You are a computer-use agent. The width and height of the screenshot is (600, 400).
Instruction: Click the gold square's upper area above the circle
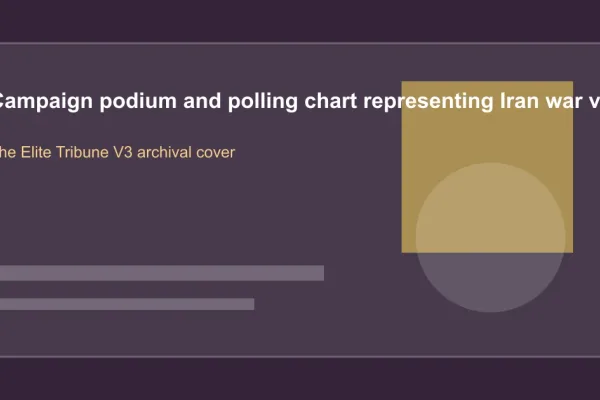click(x=487, y=134)
